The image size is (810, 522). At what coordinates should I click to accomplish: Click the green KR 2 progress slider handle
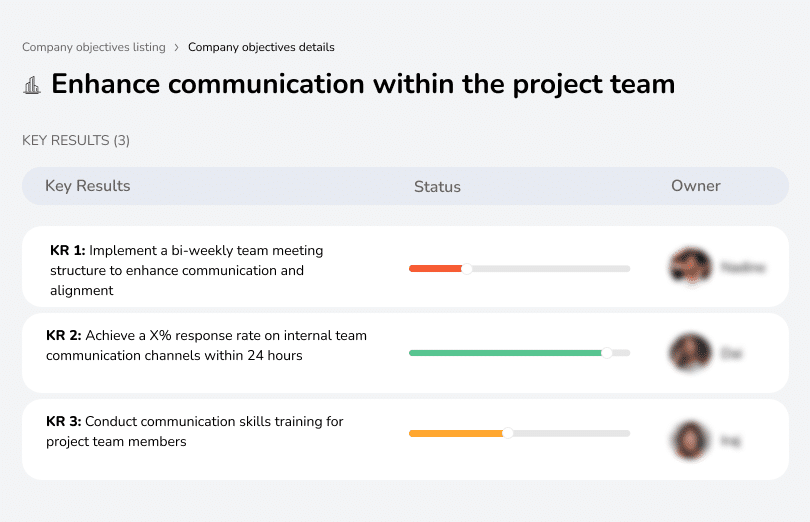click(x=607, y=353)
